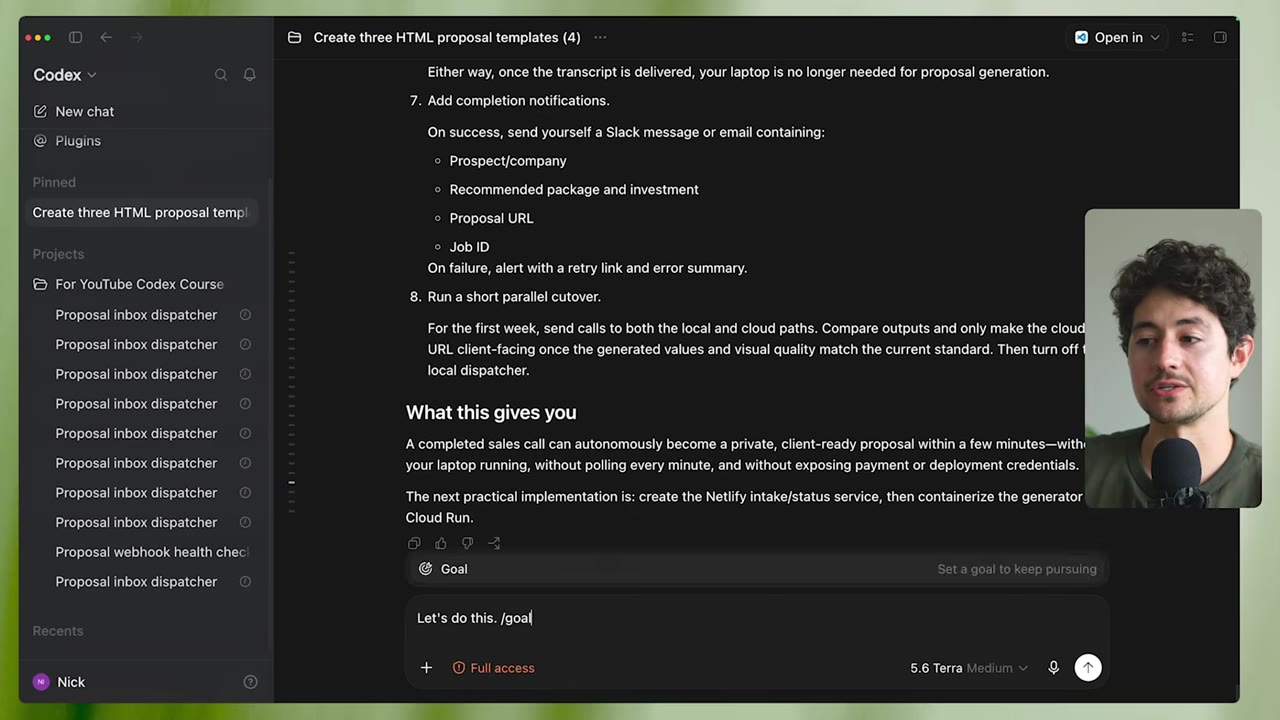Open the chat title more options ellipsis
1280x720 pixels.
click(600, 37)
